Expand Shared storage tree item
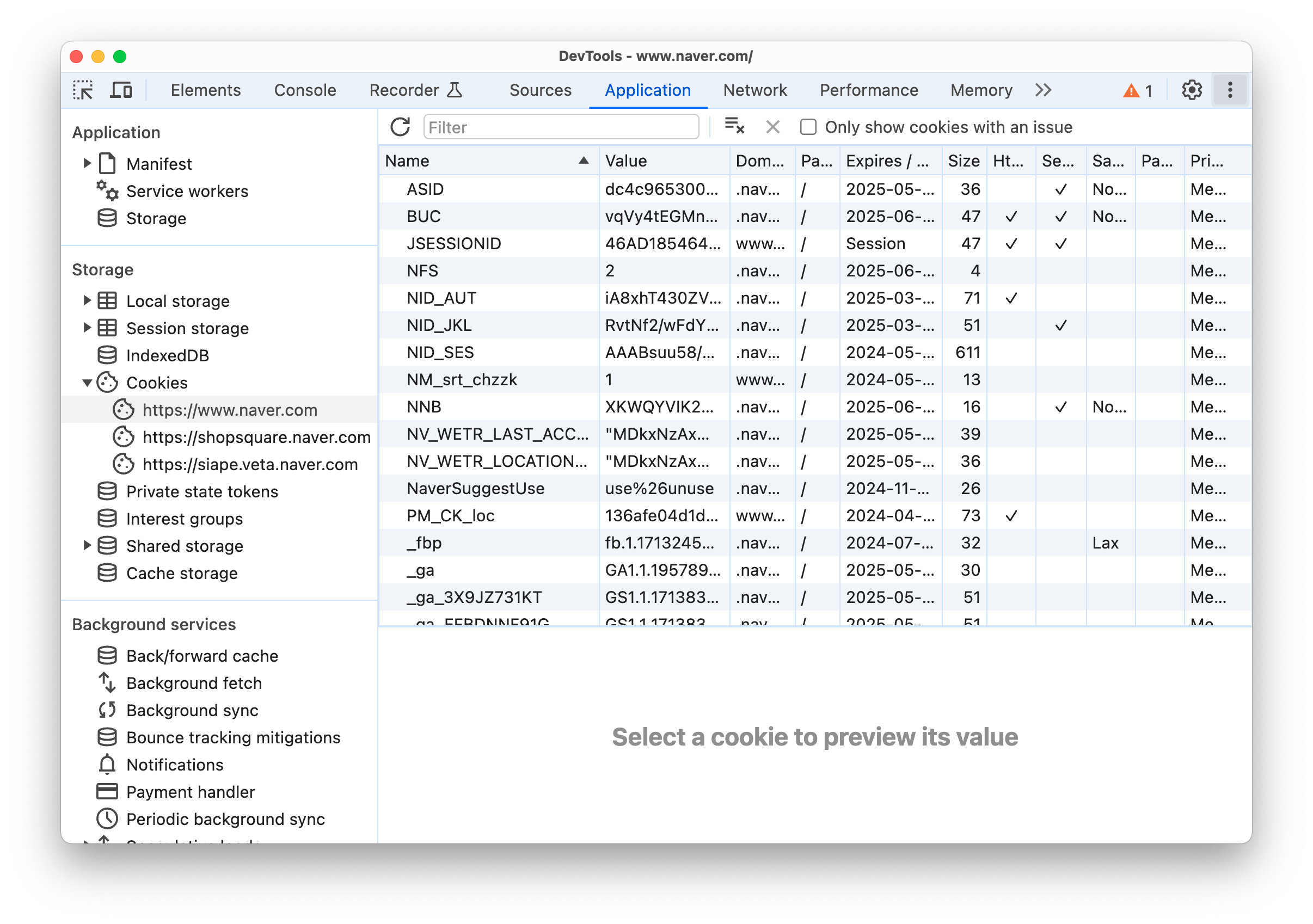The height and width of the screenshot is (924, 1313). pos(88,545)
